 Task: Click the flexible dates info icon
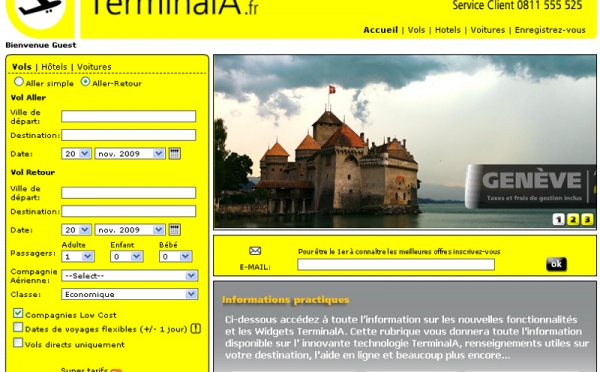coord(196,328)
